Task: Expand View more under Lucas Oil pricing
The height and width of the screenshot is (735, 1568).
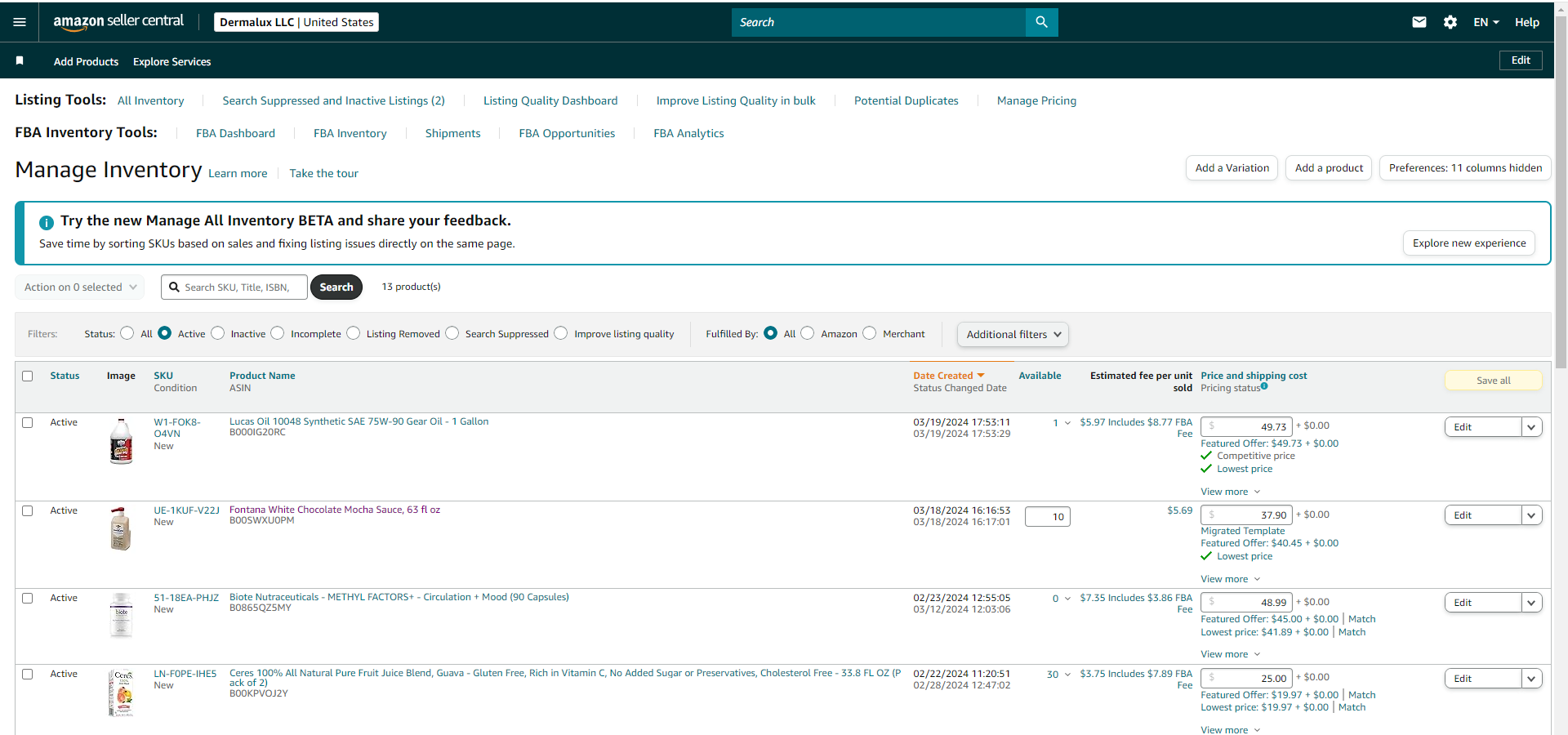Action: pos(1230,492)
